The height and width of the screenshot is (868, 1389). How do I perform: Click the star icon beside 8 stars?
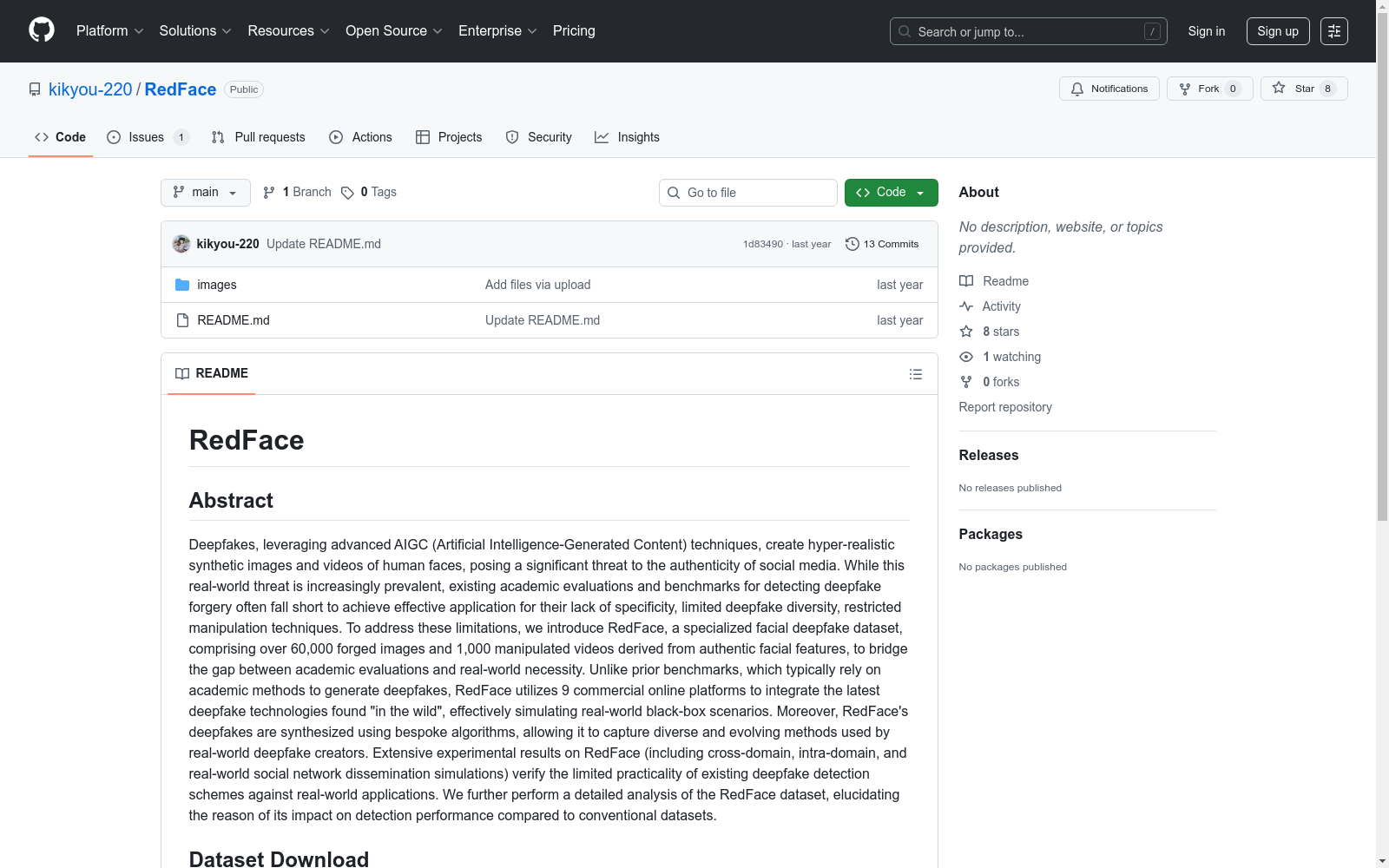pos(966,332)
